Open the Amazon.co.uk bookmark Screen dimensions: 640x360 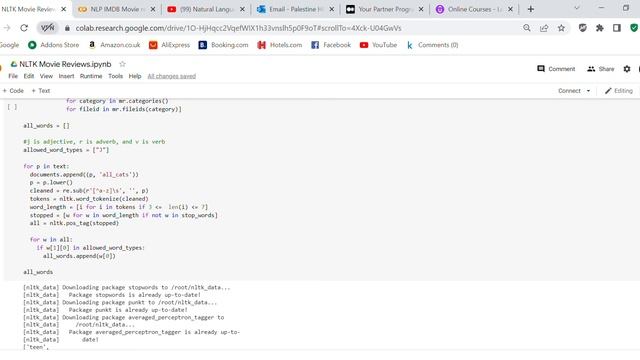pyautogui.click(x=115, y=45)
